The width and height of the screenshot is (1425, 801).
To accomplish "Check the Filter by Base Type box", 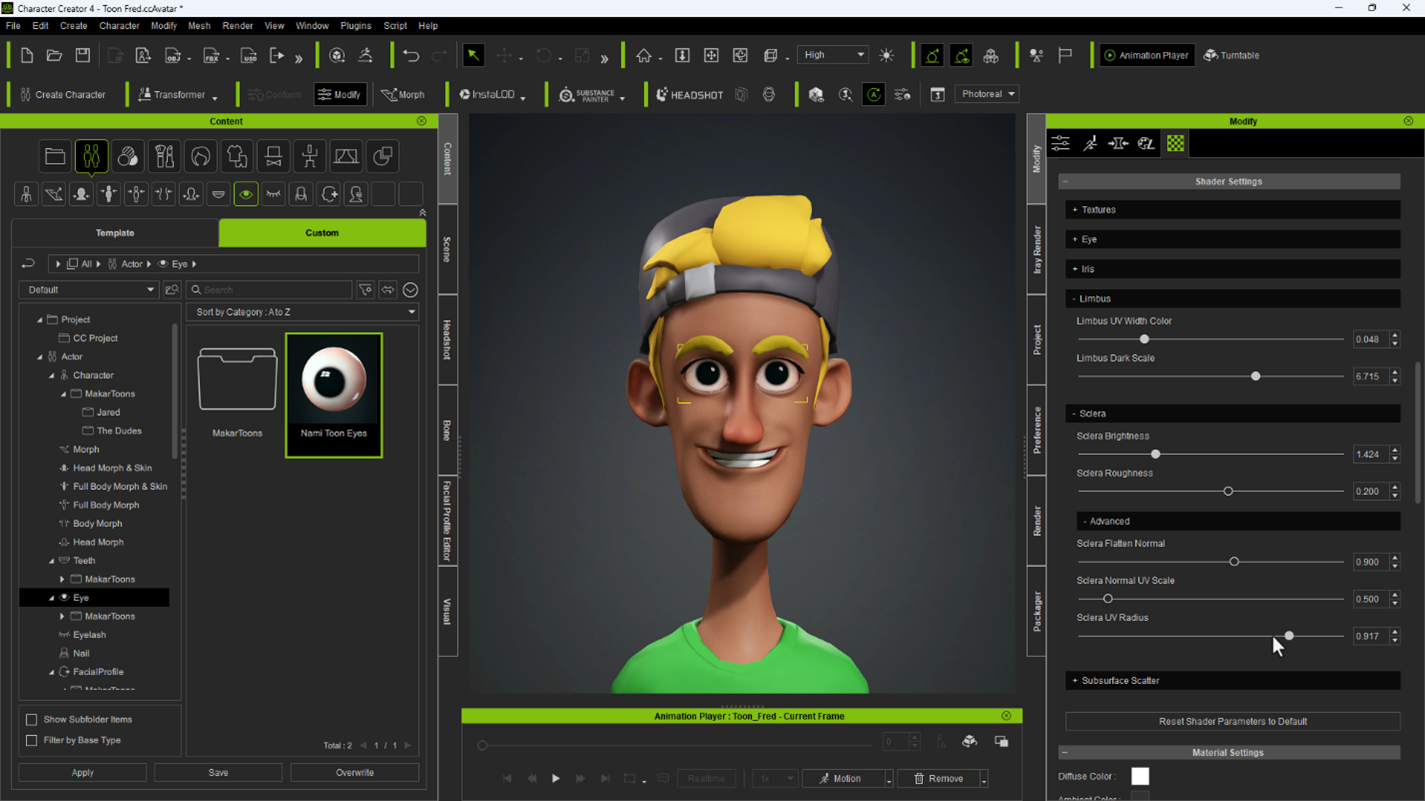I will click(x=32, y=741).
